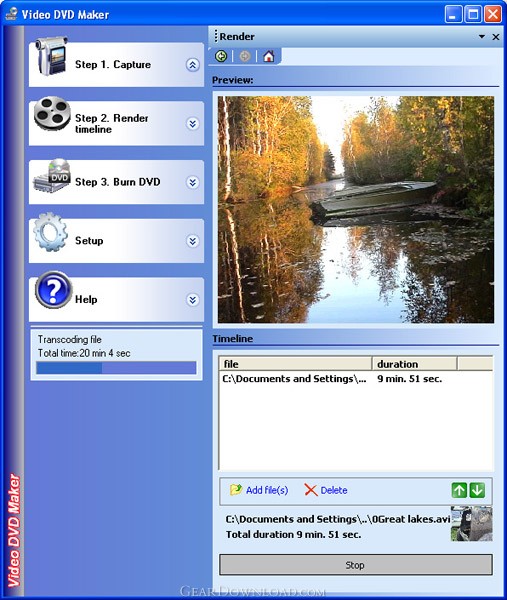The width and height of the screenshot is (507, 600).
Task: Stop the transcoding with Stop button
Action: pyautogui.click(x=355, y=565)
